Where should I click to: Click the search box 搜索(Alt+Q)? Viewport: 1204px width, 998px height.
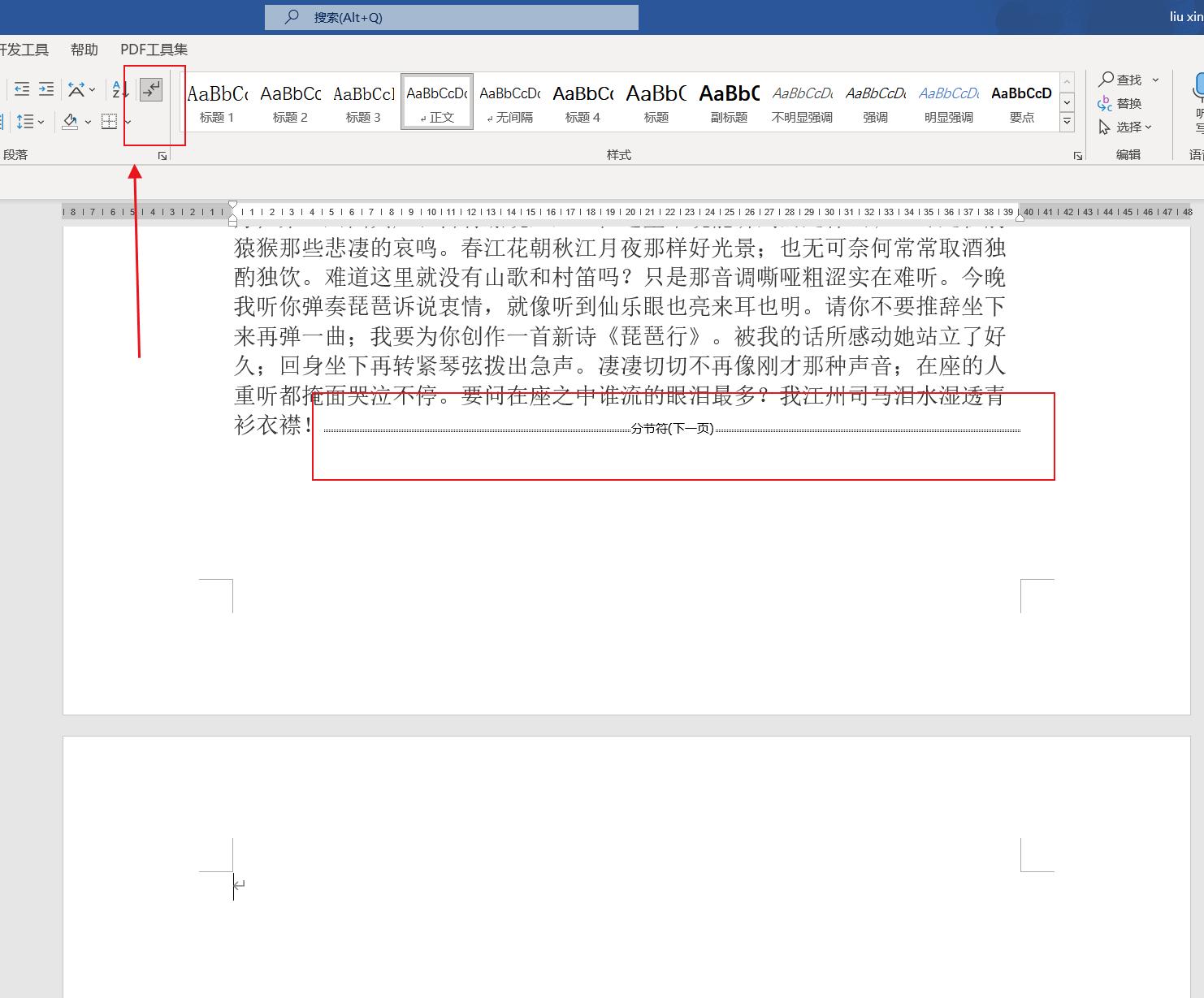coord(452,16)
